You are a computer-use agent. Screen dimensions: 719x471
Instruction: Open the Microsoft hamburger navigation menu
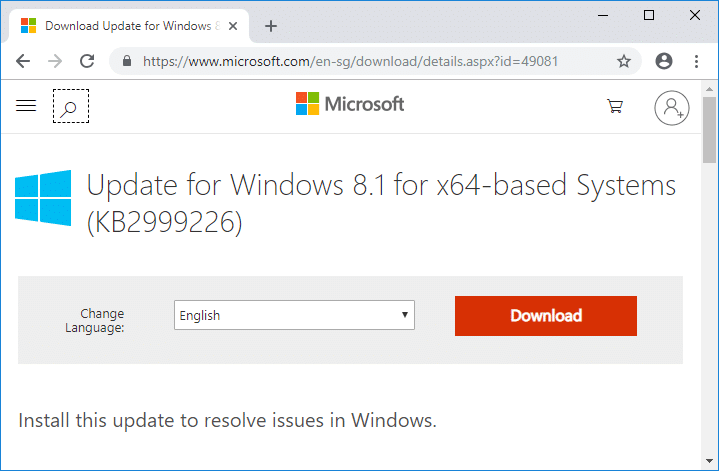pyautogui.click(x=27, y=105)
